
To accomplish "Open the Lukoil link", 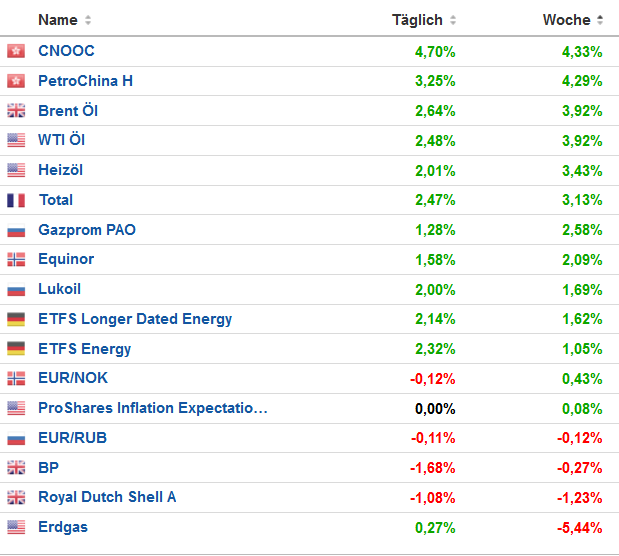I will click(60, 289).
